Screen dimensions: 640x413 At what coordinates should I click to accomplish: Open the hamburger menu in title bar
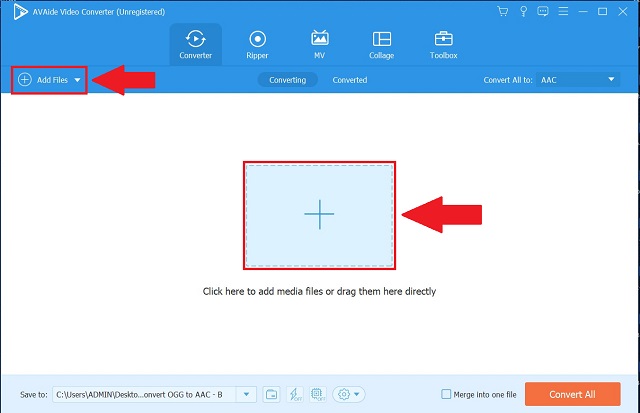coord(561,12)
